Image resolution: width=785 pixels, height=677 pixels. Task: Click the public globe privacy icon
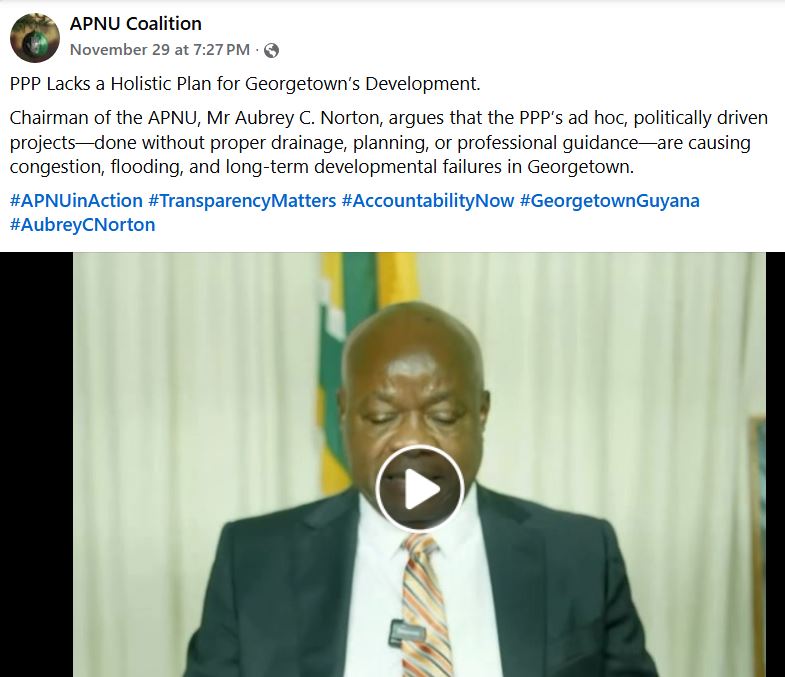[x=271, y=50]
